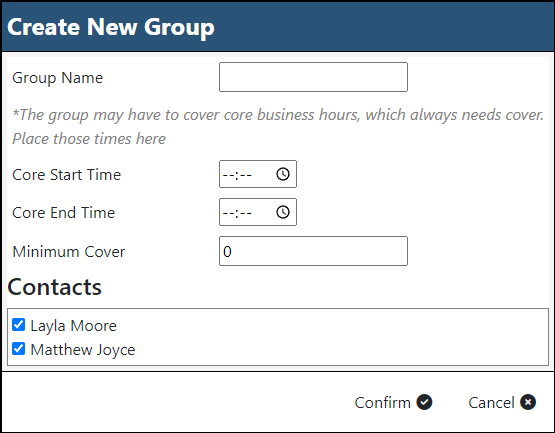
Task: Cancel creating the group
Action: pyautogui.click(x=502, y=403)
